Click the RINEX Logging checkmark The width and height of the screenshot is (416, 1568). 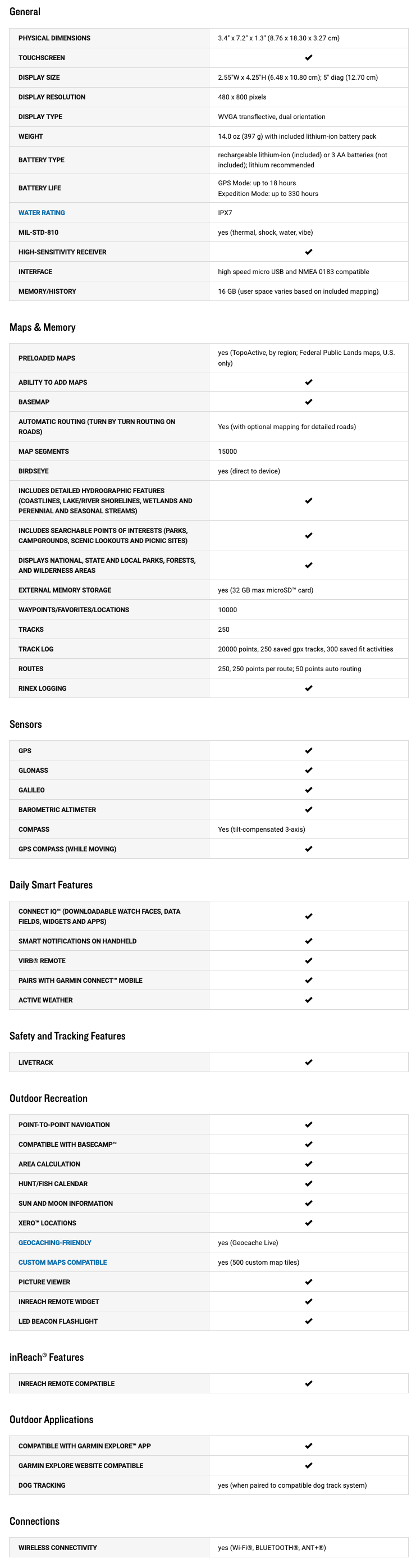308,689
